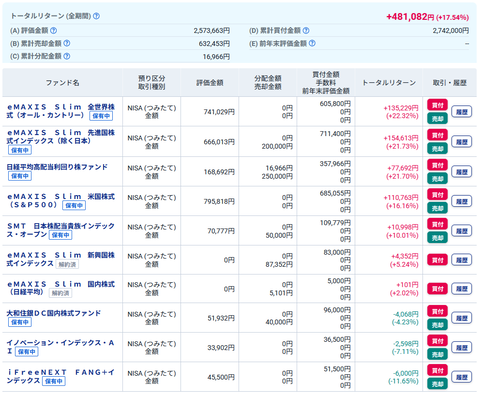
Task: Click help icon next to (C) 累計分配金額
Action: (x=67, y=56)
